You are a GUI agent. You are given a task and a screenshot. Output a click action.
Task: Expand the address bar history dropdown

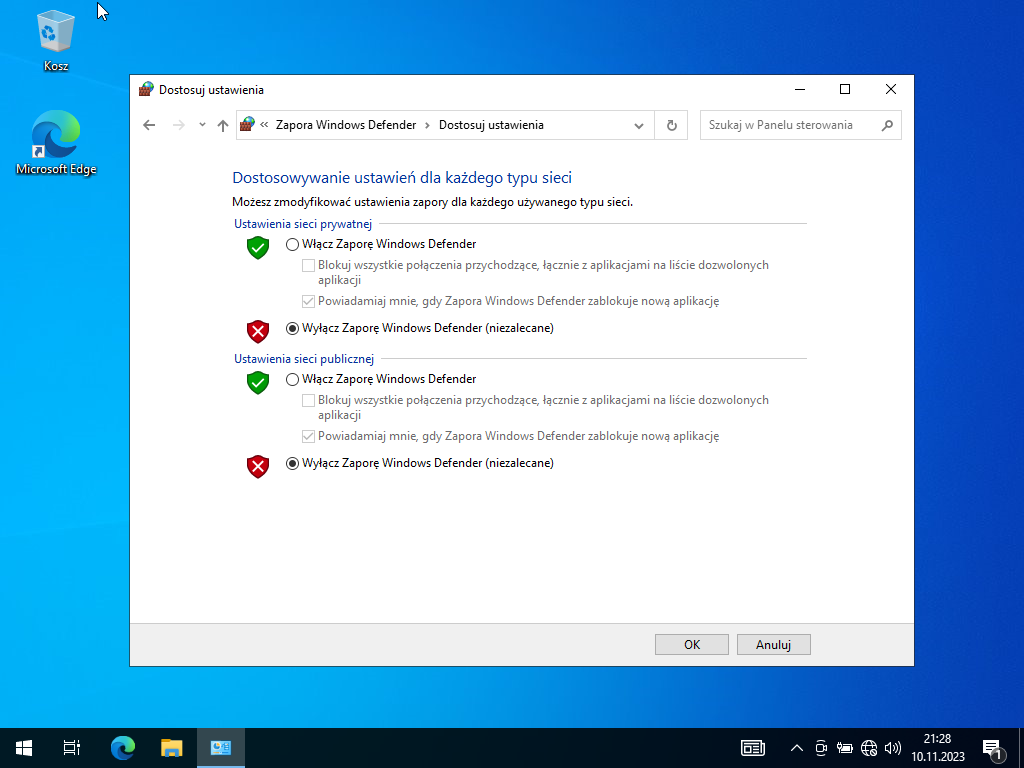pyautogui.click(x=639, y=125)
